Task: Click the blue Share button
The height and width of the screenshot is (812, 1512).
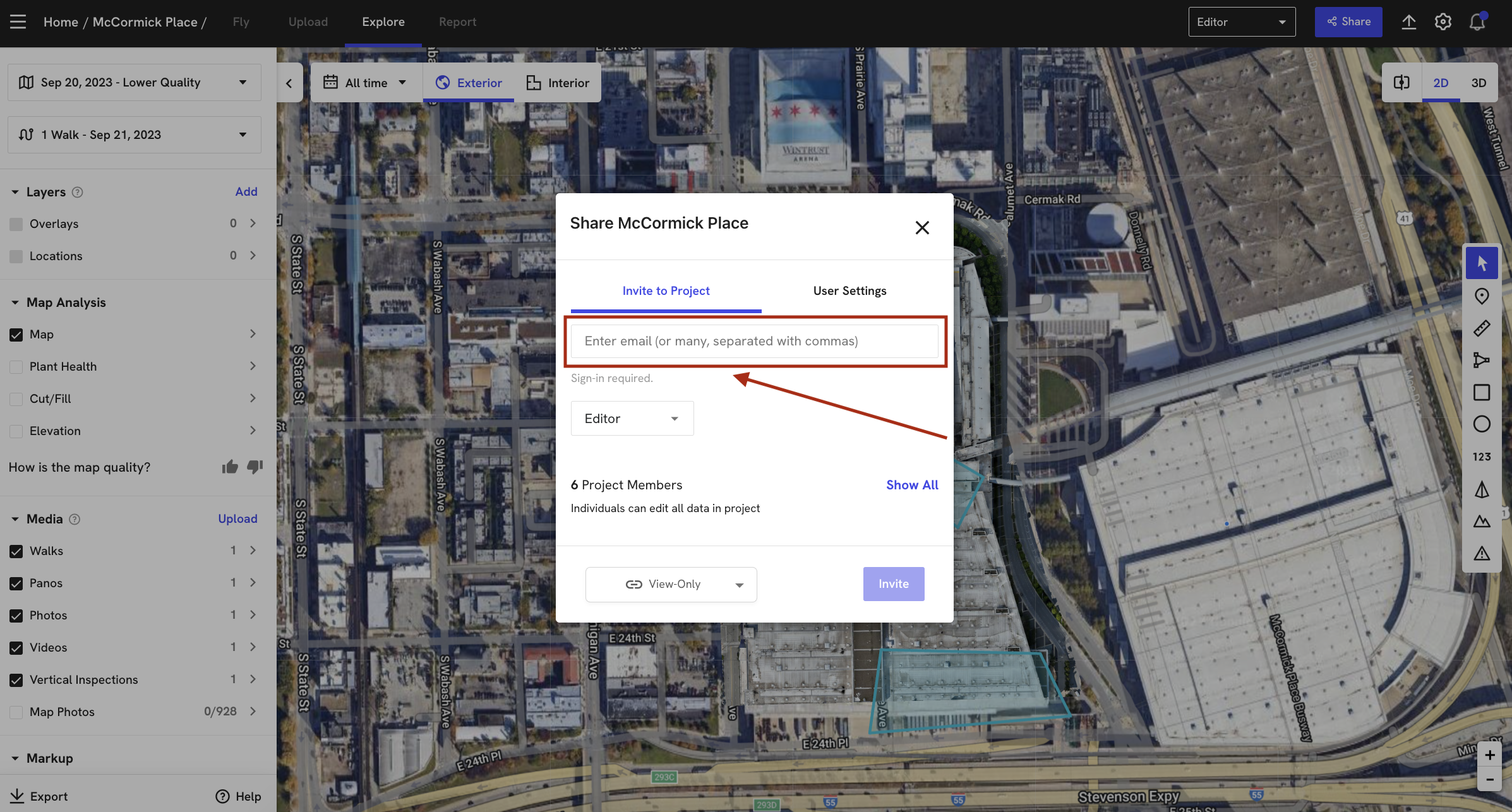Action: [1348, 22]
